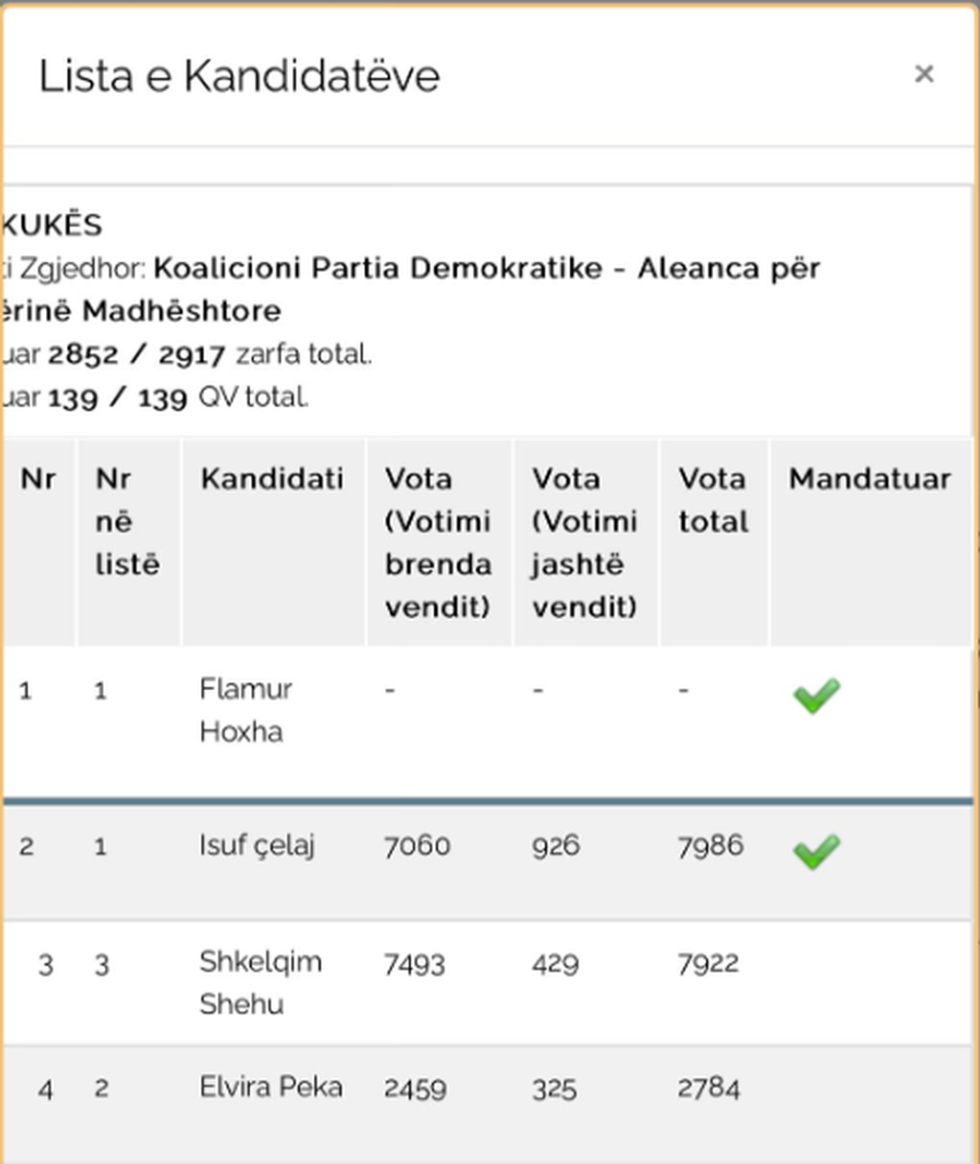The height and width of the screenshot is (1164, 980).
Task: Click Vota (Votimi brenda vendit) header
Action: tap(438, 542)
